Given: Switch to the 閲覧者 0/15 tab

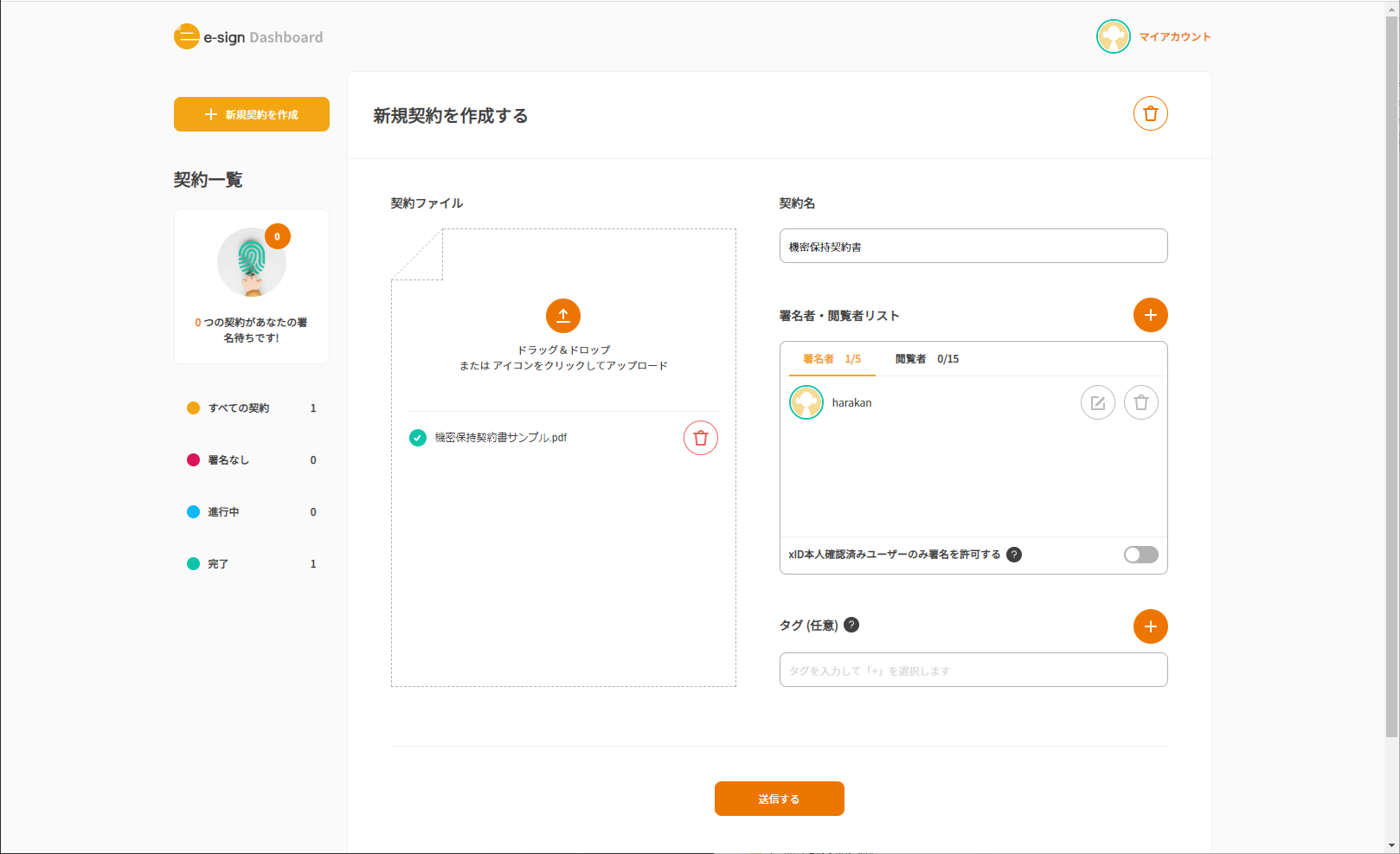Looking at the screenshot, I should click(x=927, y=359).
